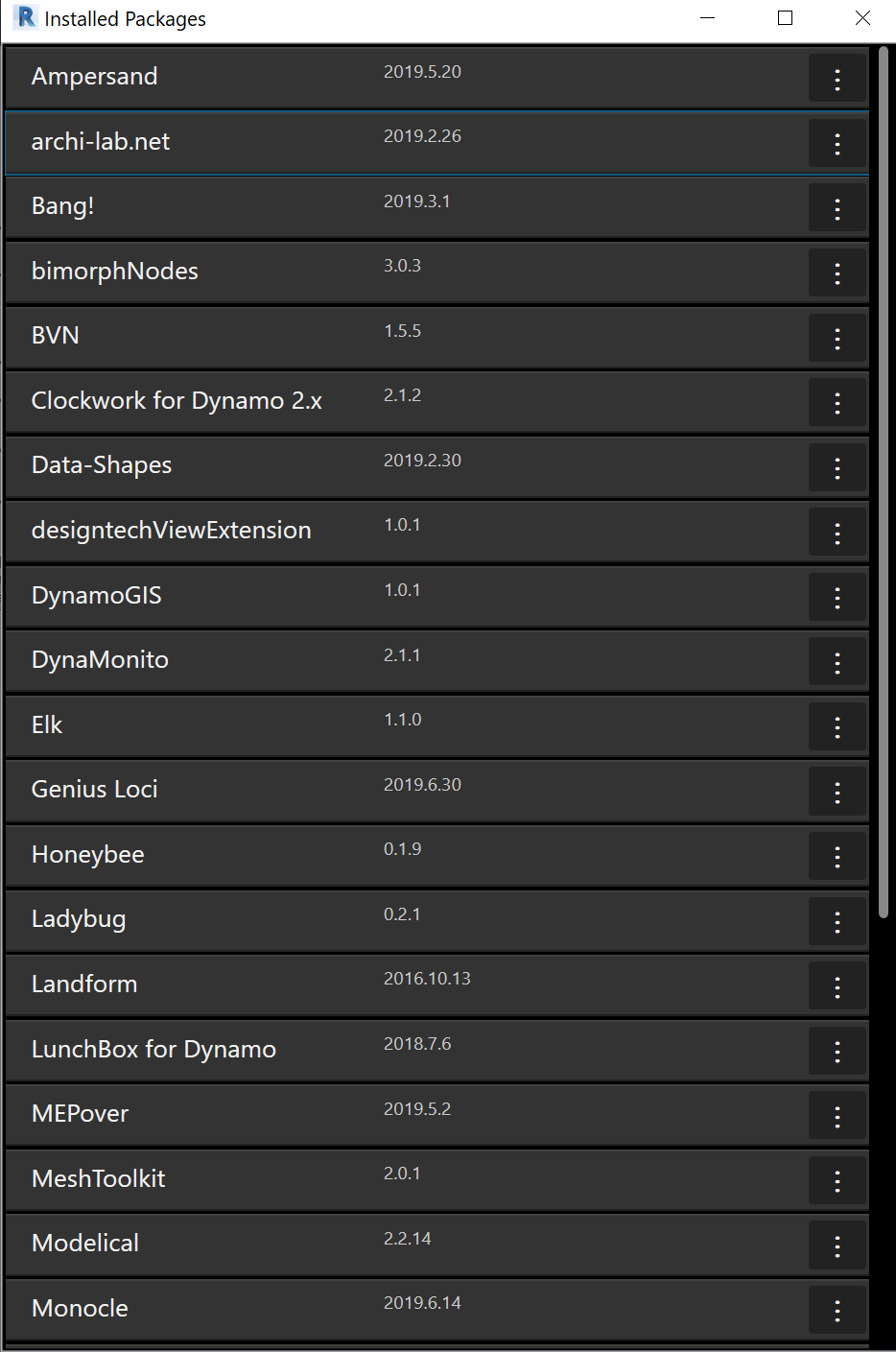
Task: Click the three-dot menu beside Clockwork for Dynamo 2.x
Action: [x=837, y=402]
